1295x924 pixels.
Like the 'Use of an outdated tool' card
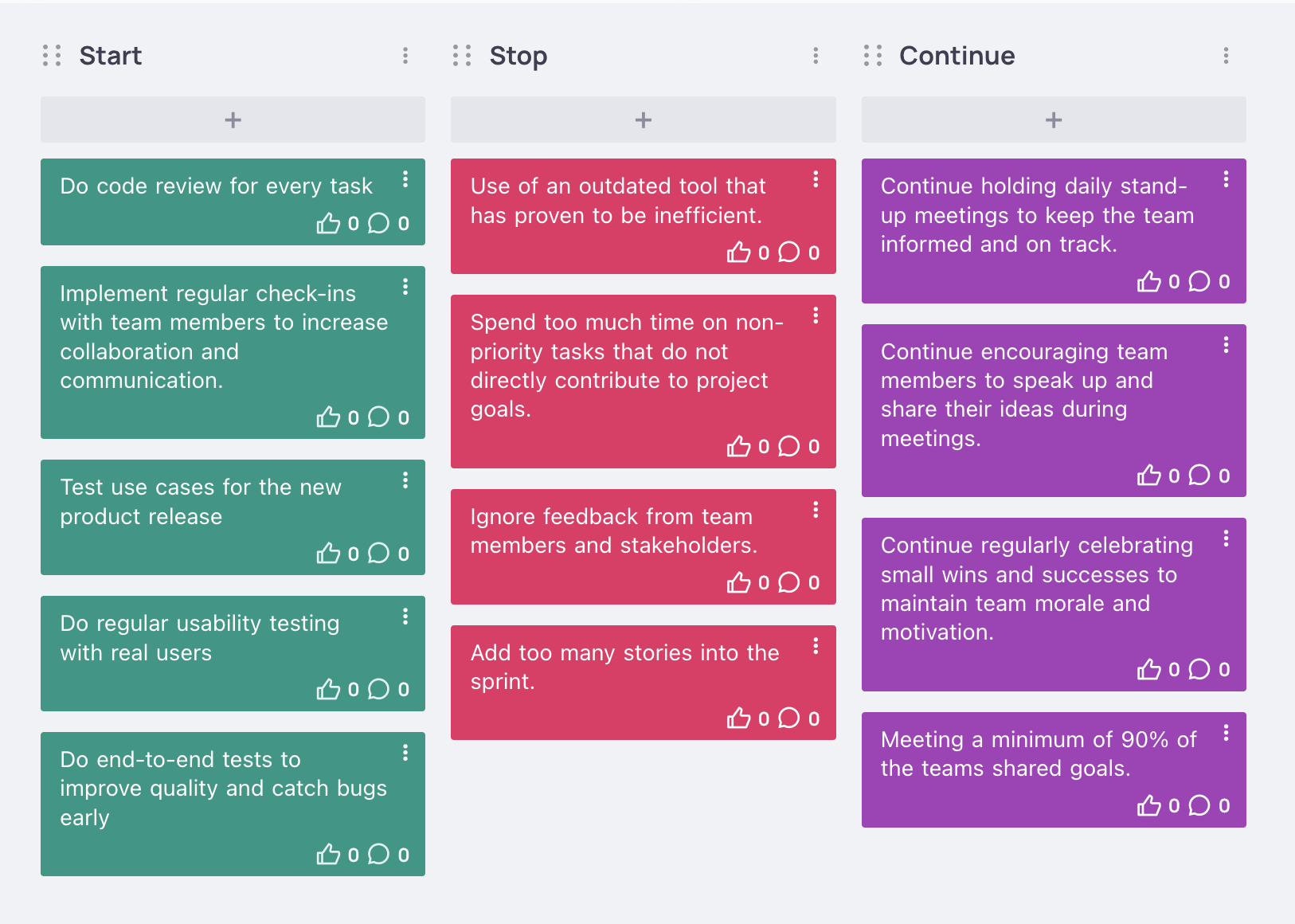pyautogui.click(x=740, y=253)
